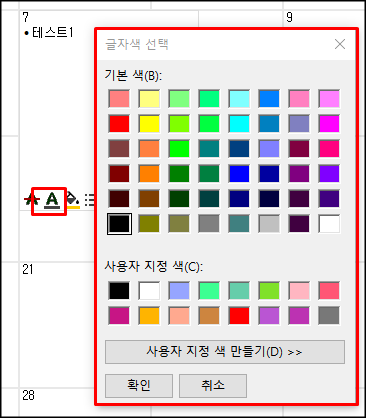Choose hot pink basic color swatch
Image resolution: width=366 pixels, height=418 pixels.
tap(329, 149)
